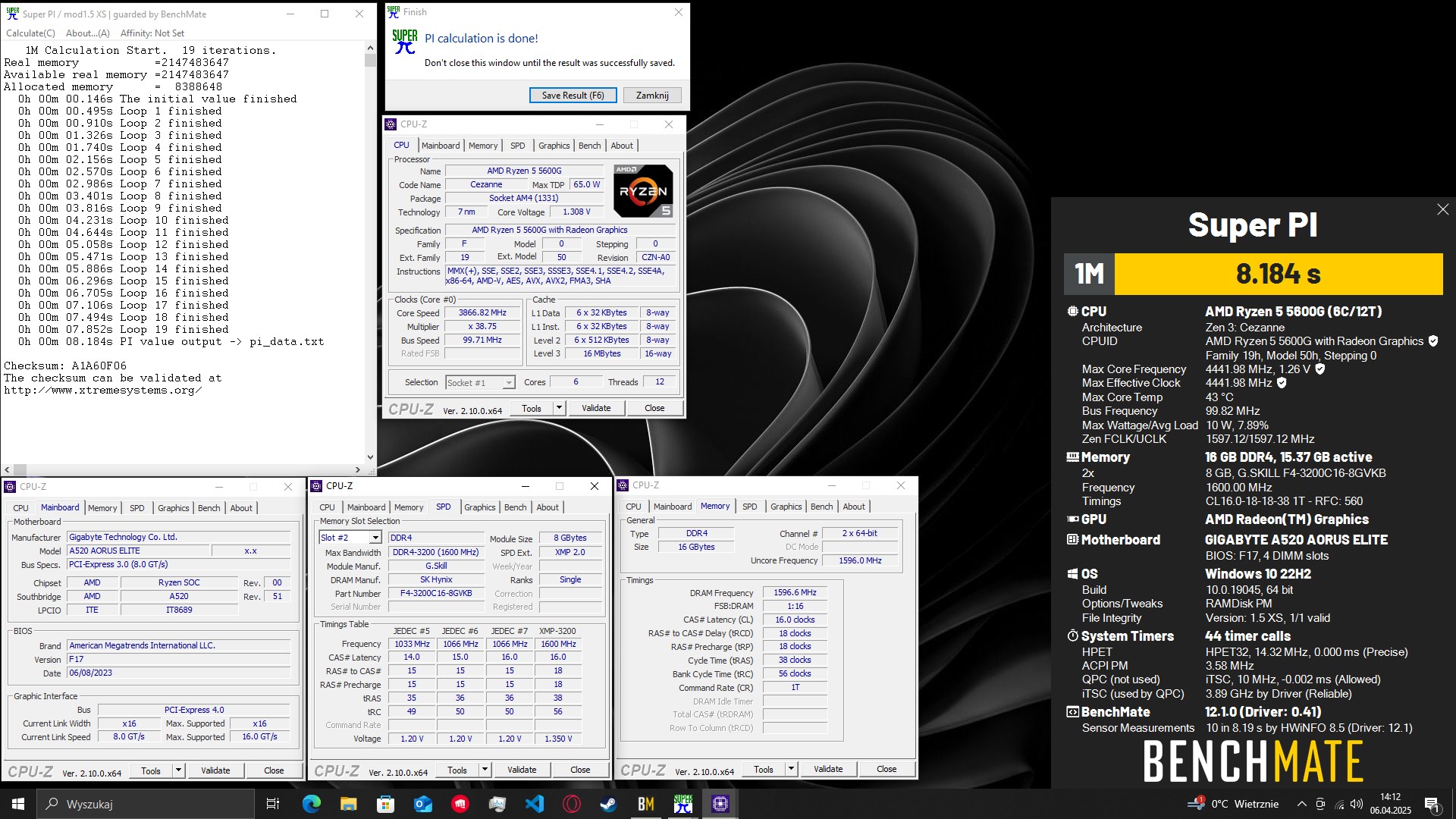Click the Super PI vertical scrollbar up arrow
Viewport: 1456px width, 819px height.
click(x=370, y=48)
